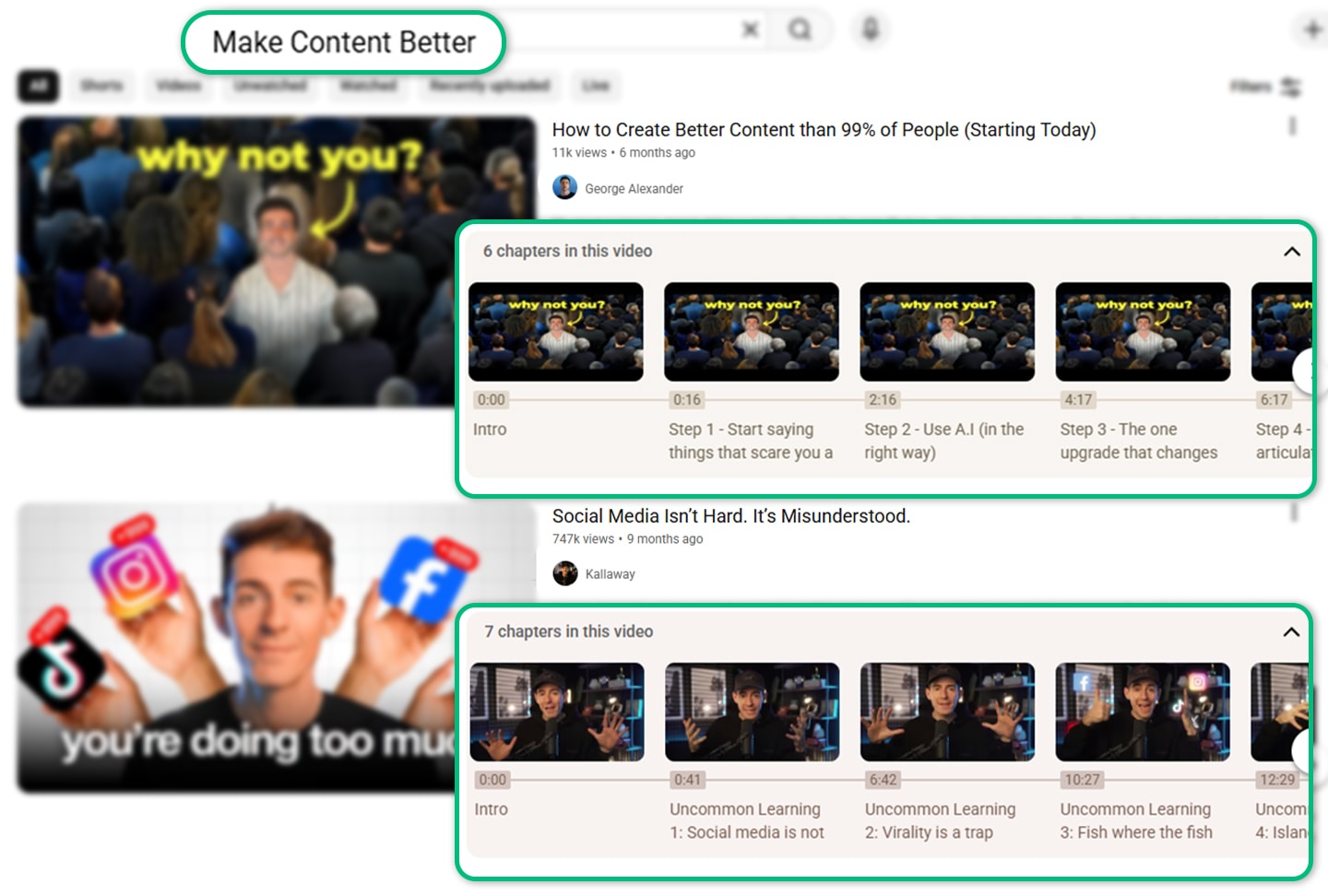The height and width of the screenshot is (896, 1328).
Task: Clear the search query using the X icon
Action: [x=750, y=29]
